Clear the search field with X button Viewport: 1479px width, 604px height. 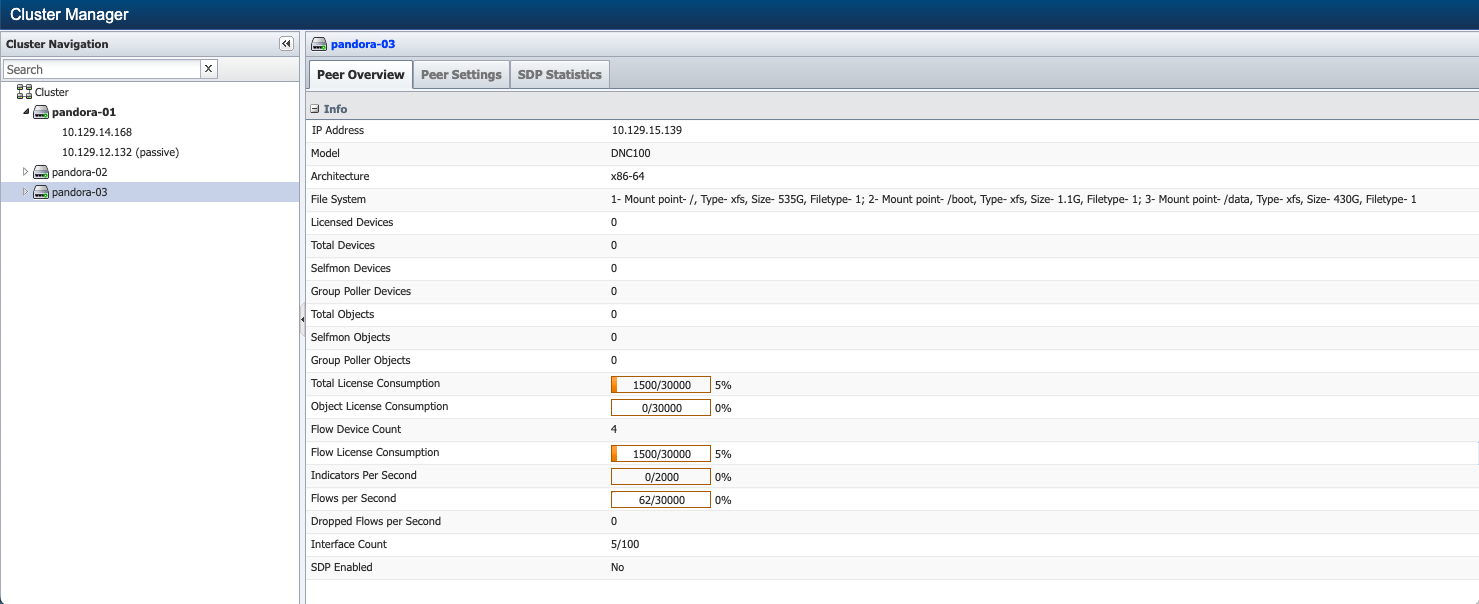click(208, 69)
